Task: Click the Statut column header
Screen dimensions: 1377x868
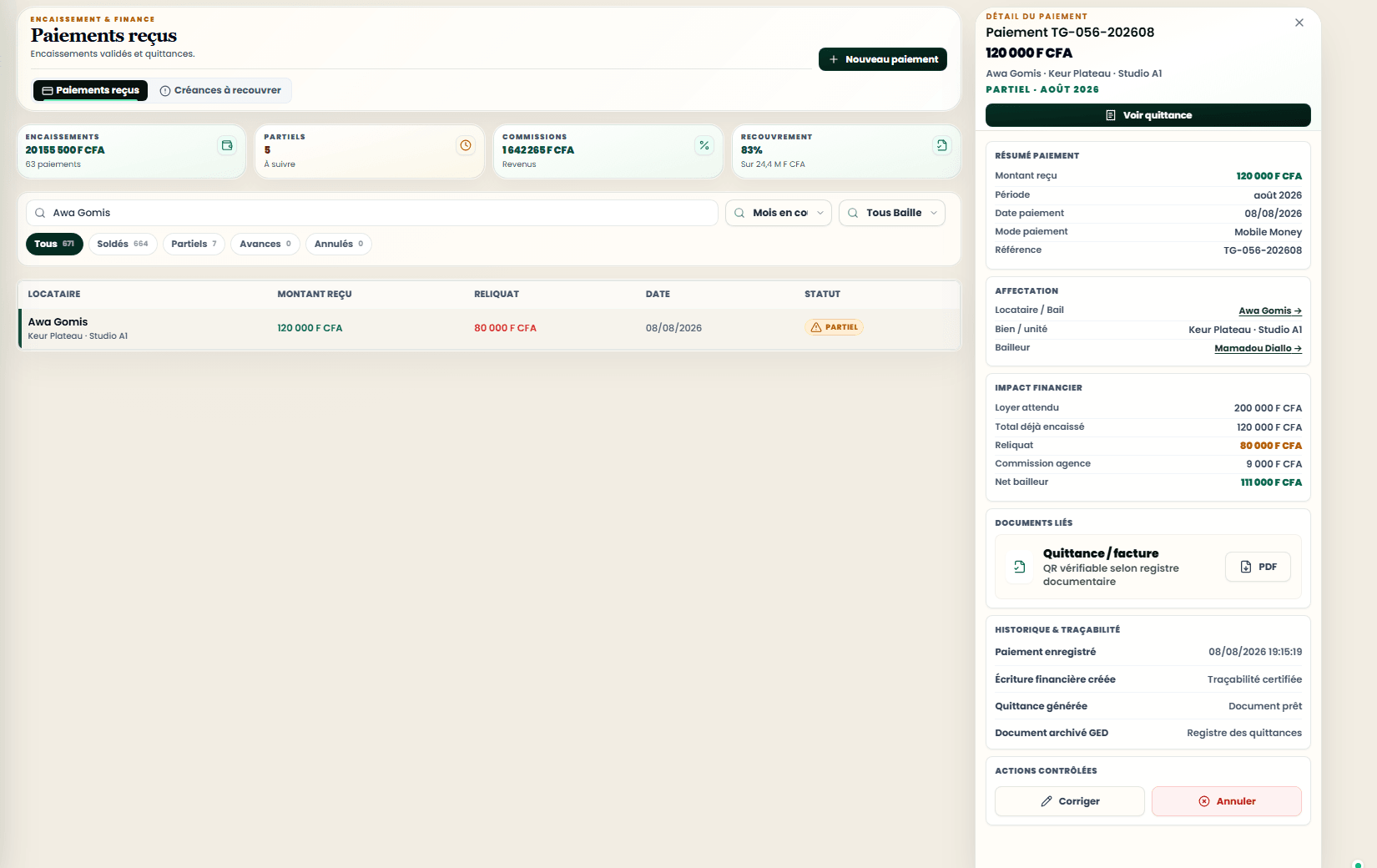Action: [822, 294]
